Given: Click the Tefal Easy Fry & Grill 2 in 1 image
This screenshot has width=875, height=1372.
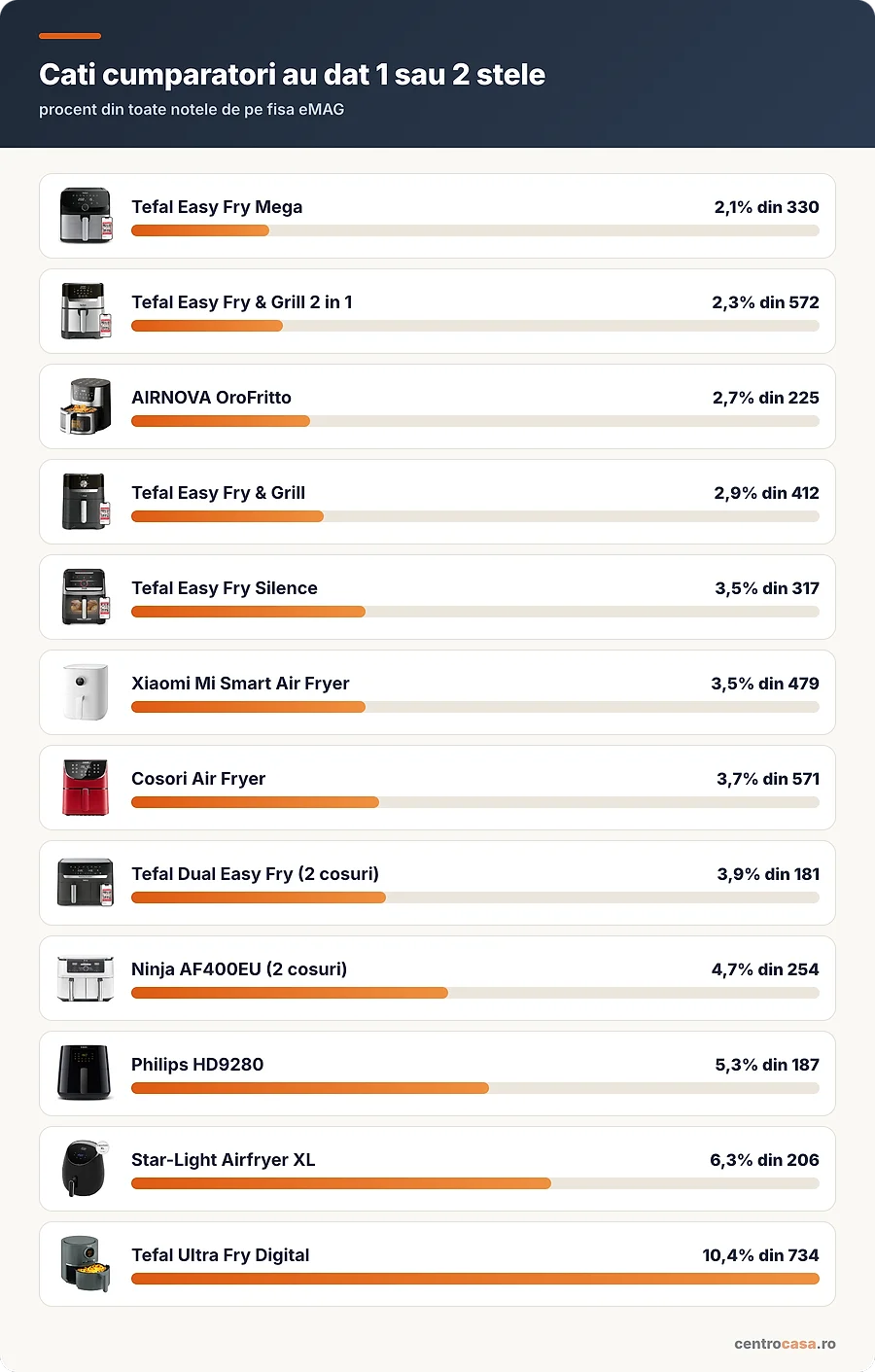Looking at the screenshot, I should pos(86,311).
